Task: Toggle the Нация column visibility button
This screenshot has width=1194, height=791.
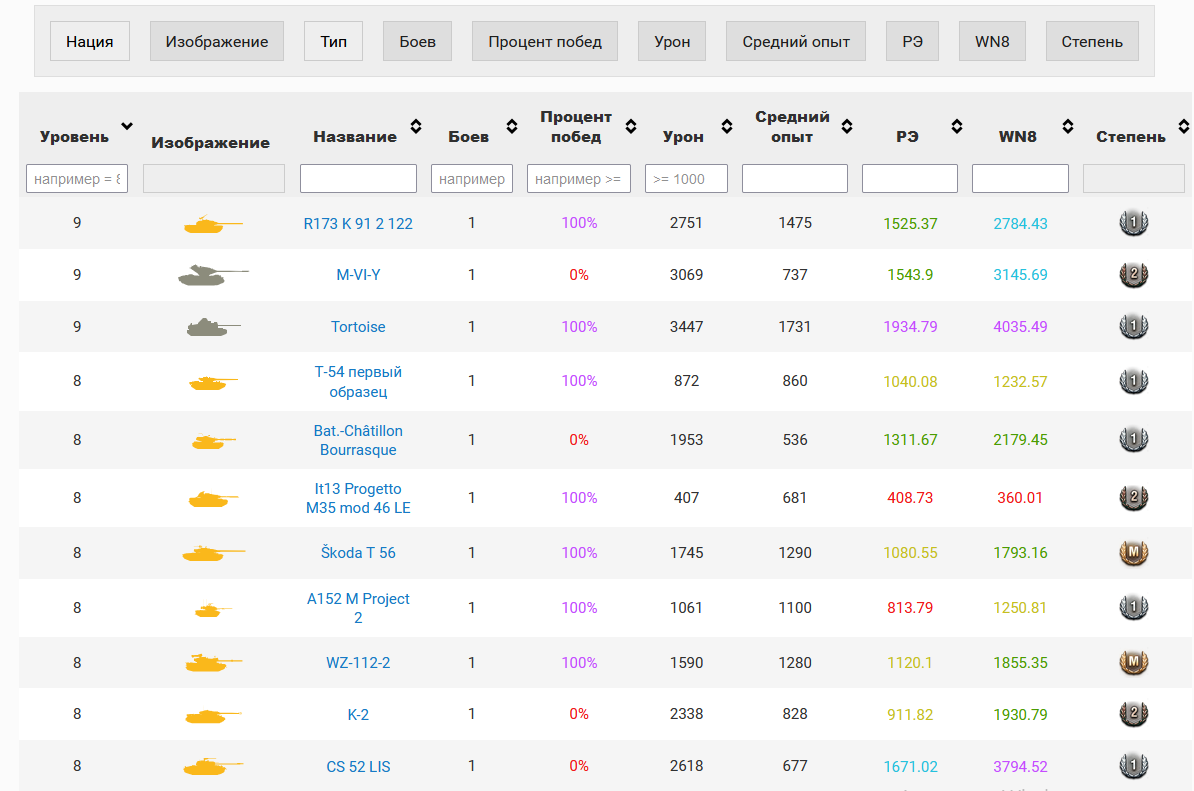Action: (90, 42)
